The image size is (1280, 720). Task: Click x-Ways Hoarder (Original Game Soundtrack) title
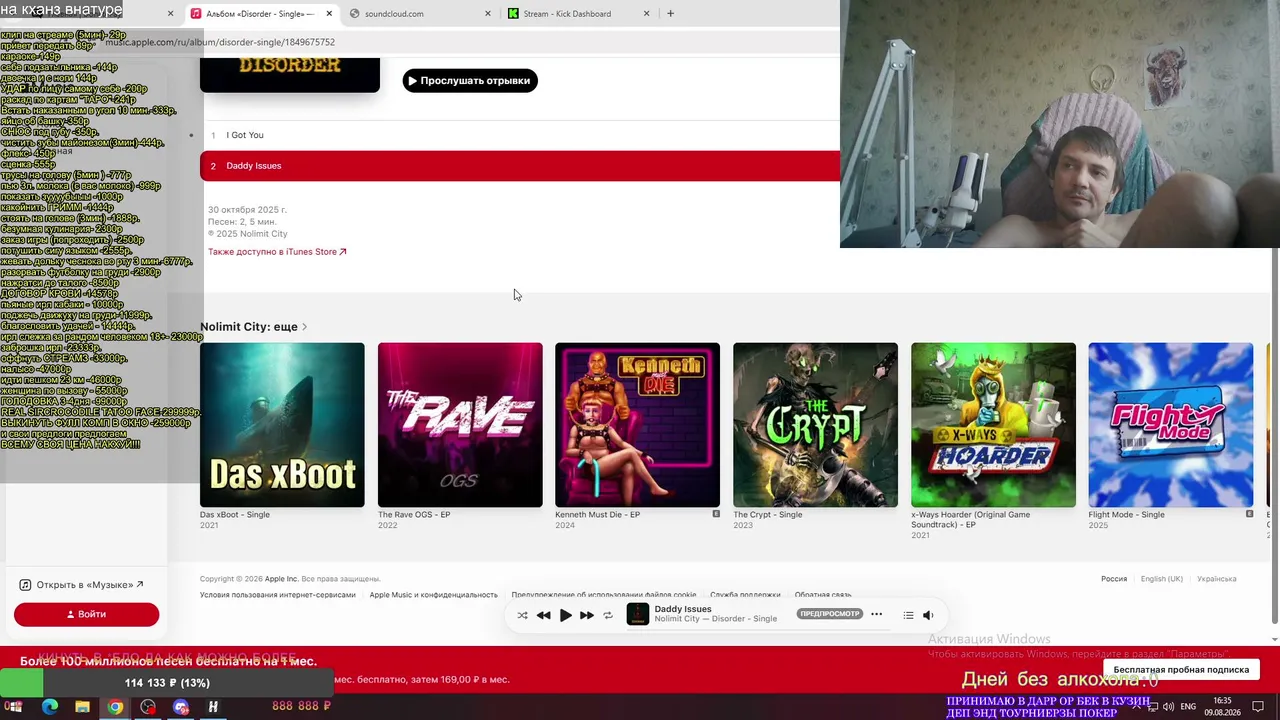point(970,519)
